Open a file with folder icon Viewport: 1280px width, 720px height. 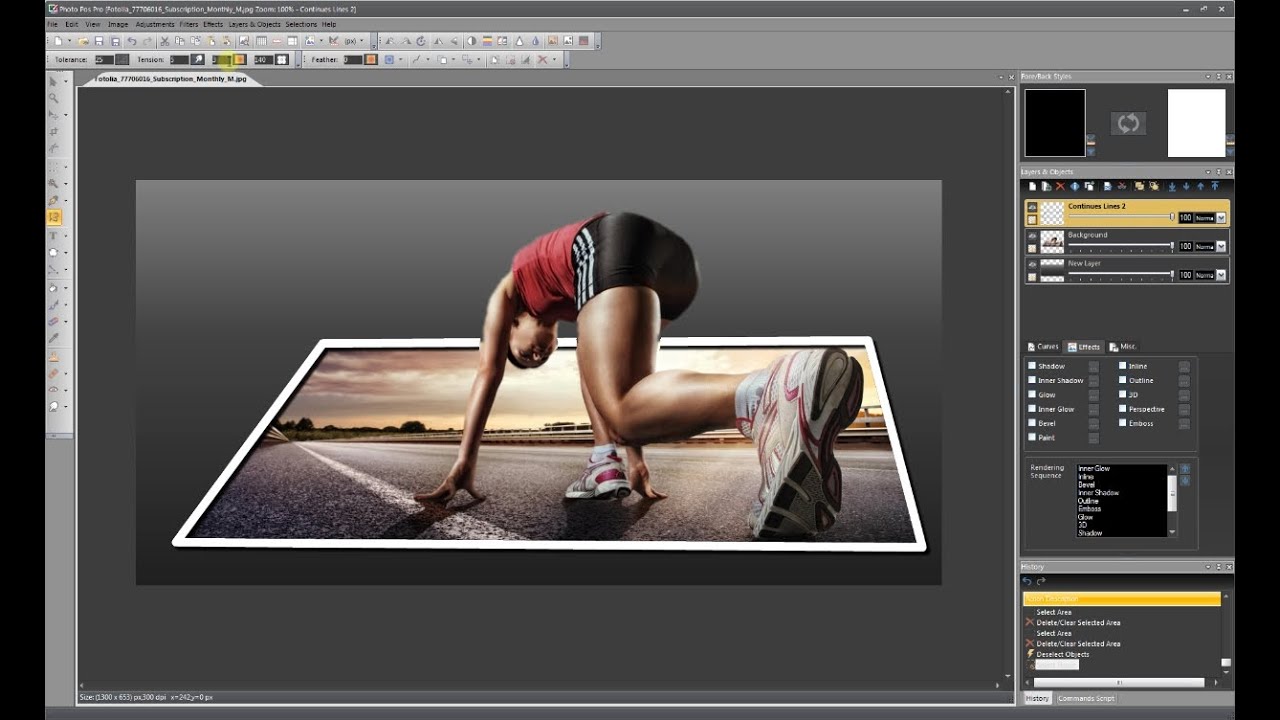pyautogui.click(x=84, y=41)
